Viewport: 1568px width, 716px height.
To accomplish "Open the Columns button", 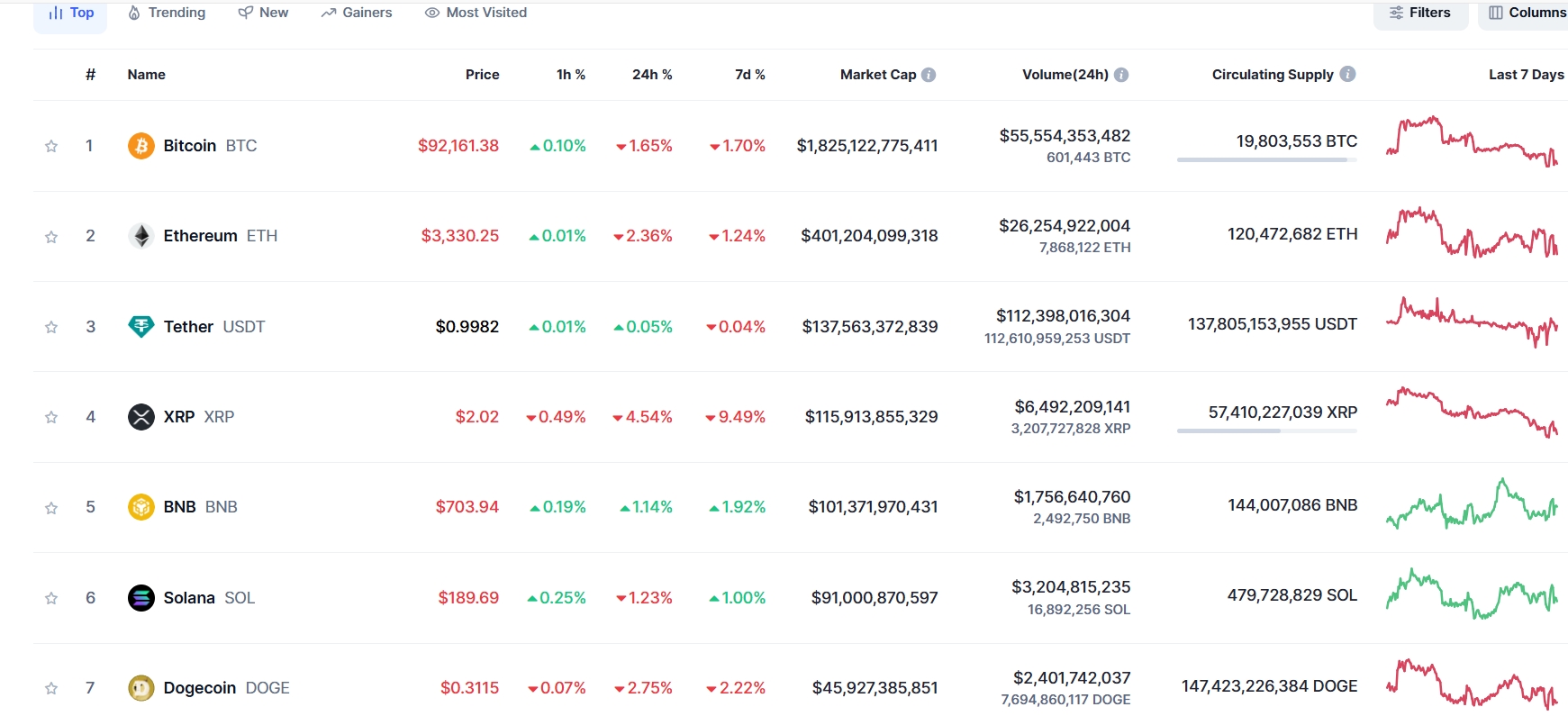I will (1523, 13).
